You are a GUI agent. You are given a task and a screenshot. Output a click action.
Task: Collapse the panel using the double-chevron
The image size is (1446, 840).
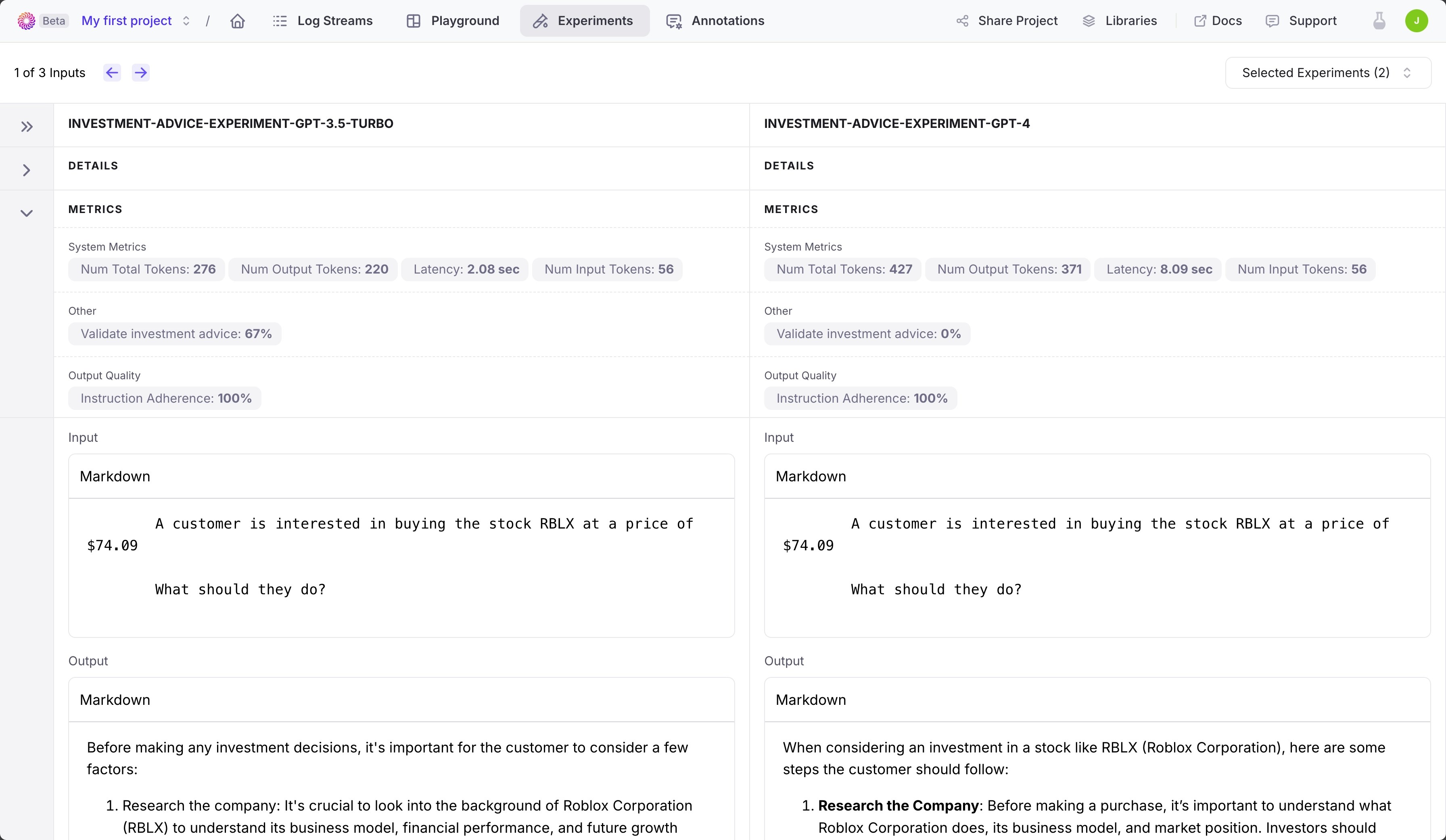click(26, 126)
